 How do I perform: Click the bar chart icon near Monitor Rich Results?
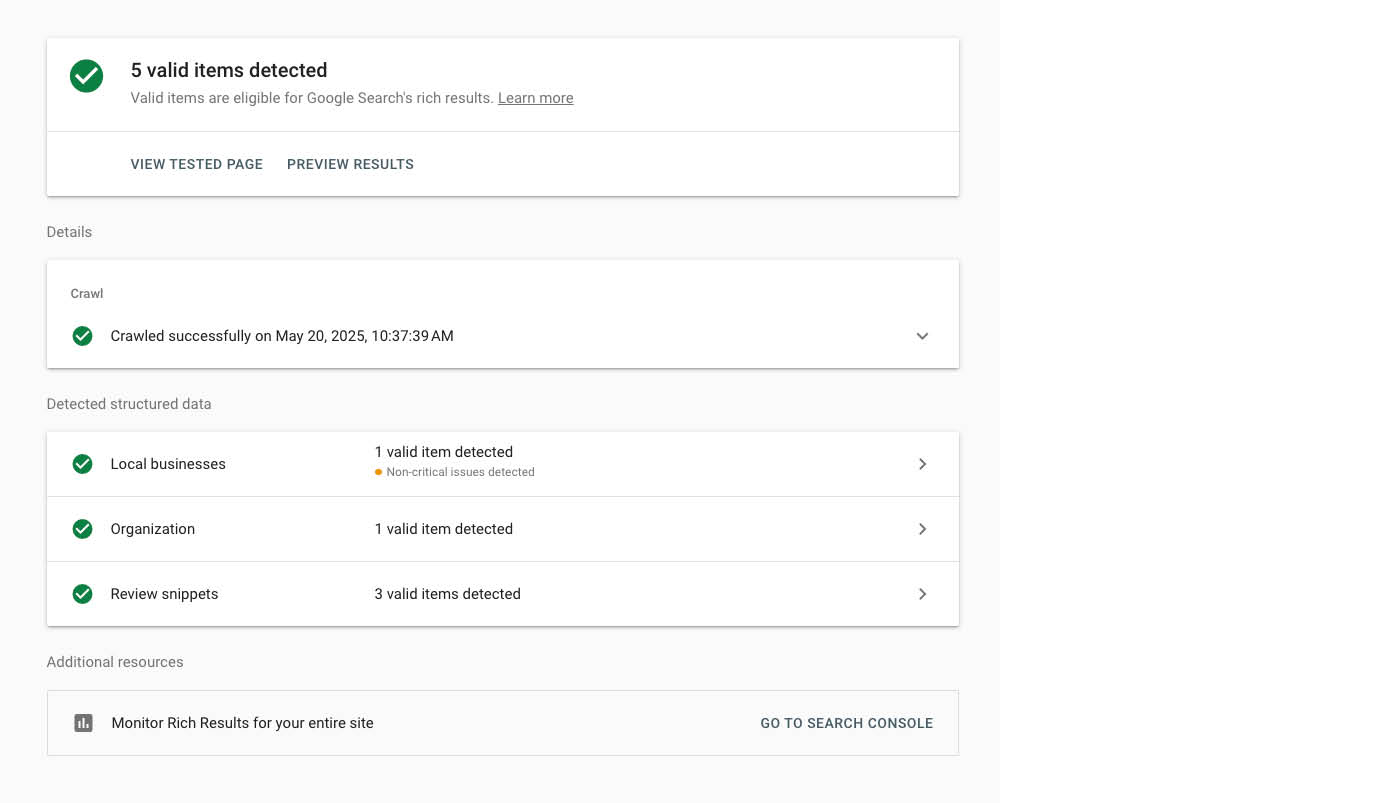click(x=83, y=722)
